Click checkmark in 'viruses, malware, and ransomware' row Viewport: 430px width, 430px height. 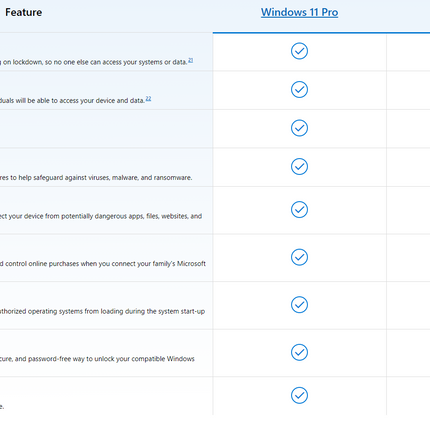coord(299,166)
